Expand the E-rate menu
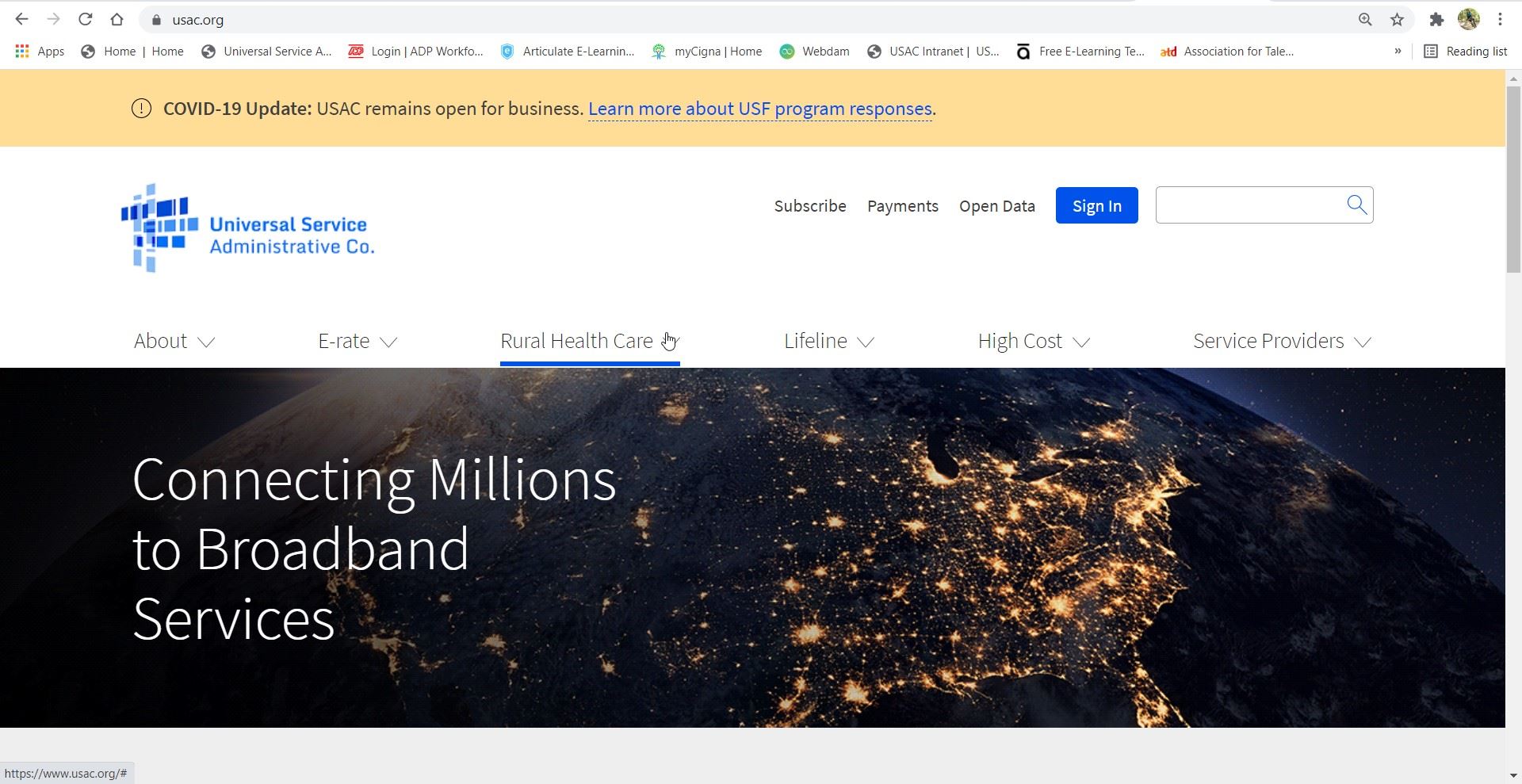 coord(358,341)
